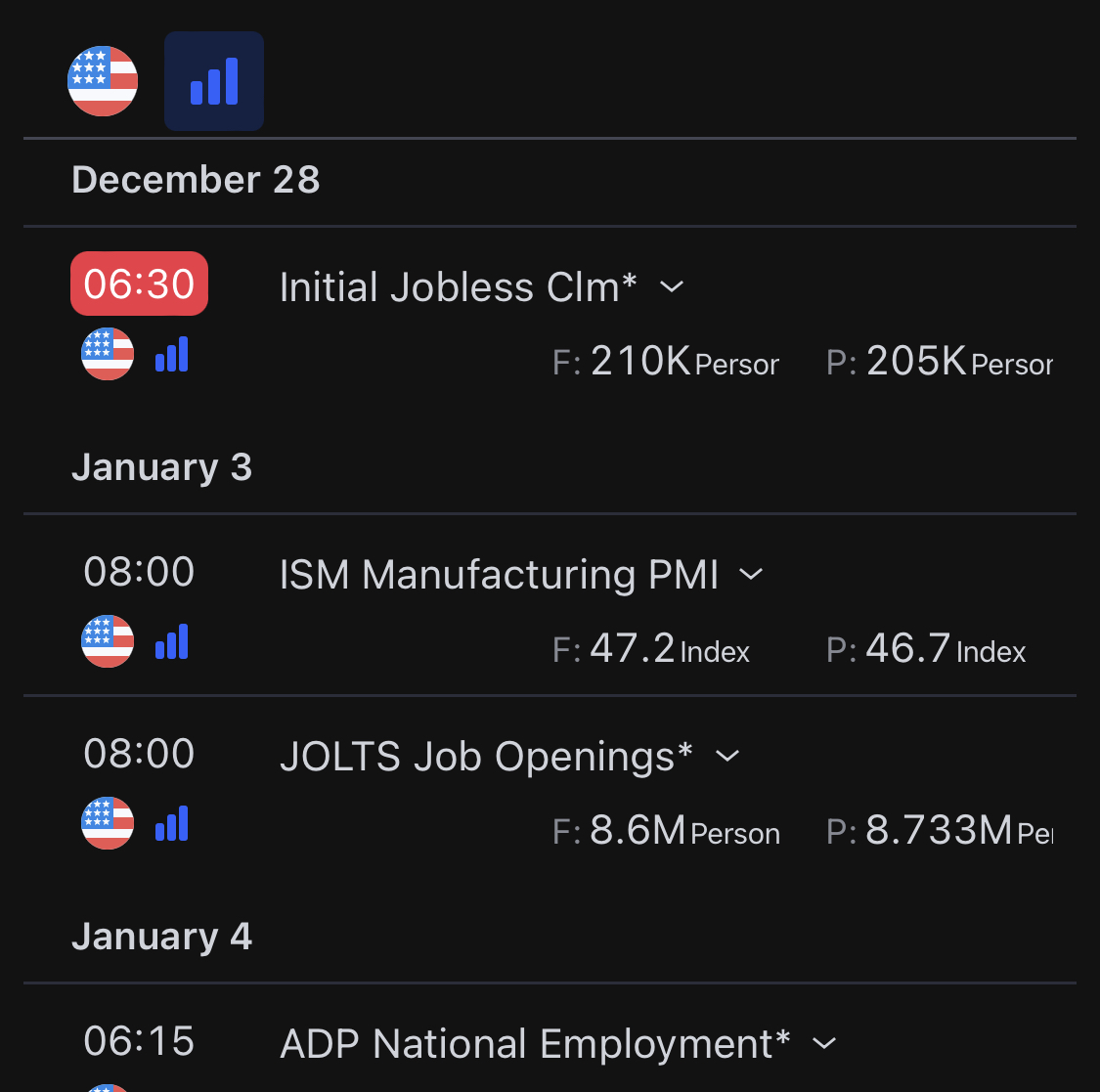
Task: Click importance bars icon for JOLTS Job Openings
Action: [x=172, y=824]
